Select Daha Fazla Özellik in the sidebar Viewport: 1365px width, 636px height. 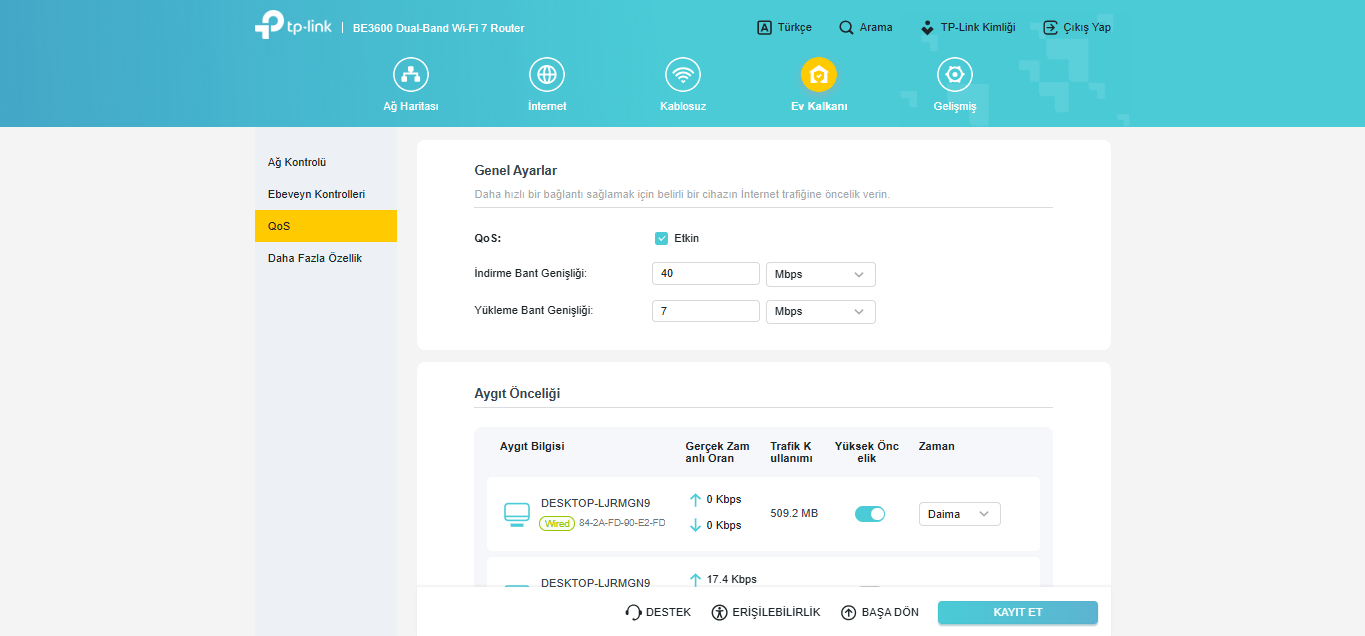point(326,258)
